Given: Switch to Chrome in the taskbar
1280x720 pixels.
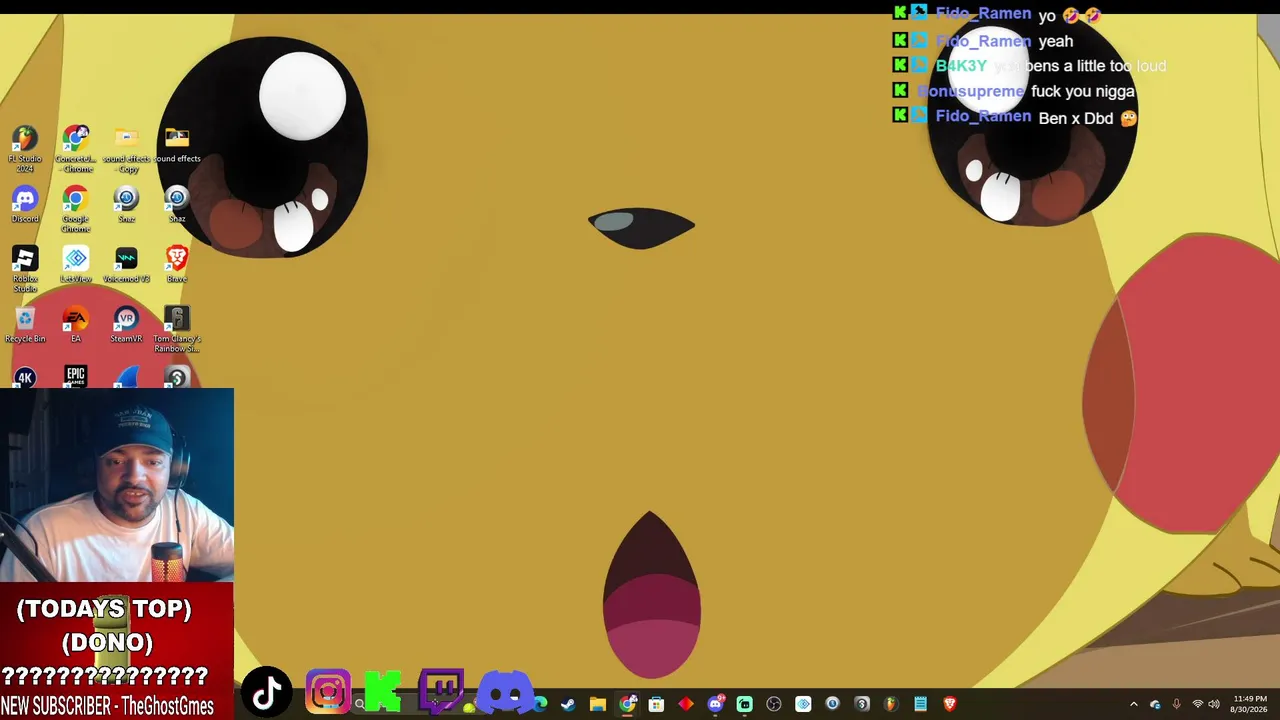Looking at the screenshot, I should pyautogui.click(x=627, y=704).
